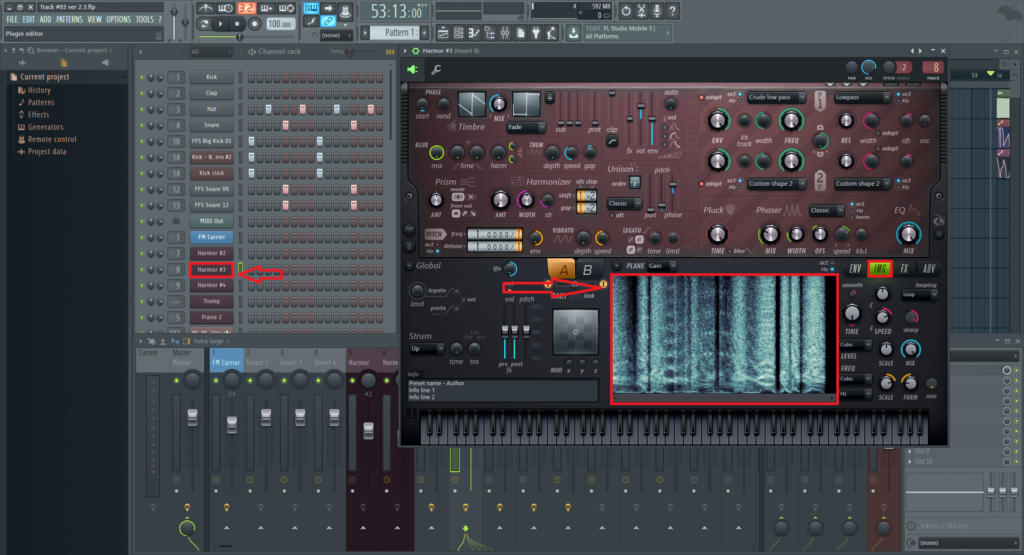Select part A tab in Harmor
The width and height of the screenshot is (1024, 555).
(x=562, y=270)
